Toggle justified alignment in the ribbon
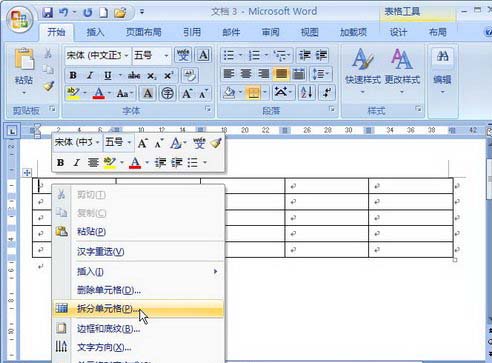 pos(281,74)
